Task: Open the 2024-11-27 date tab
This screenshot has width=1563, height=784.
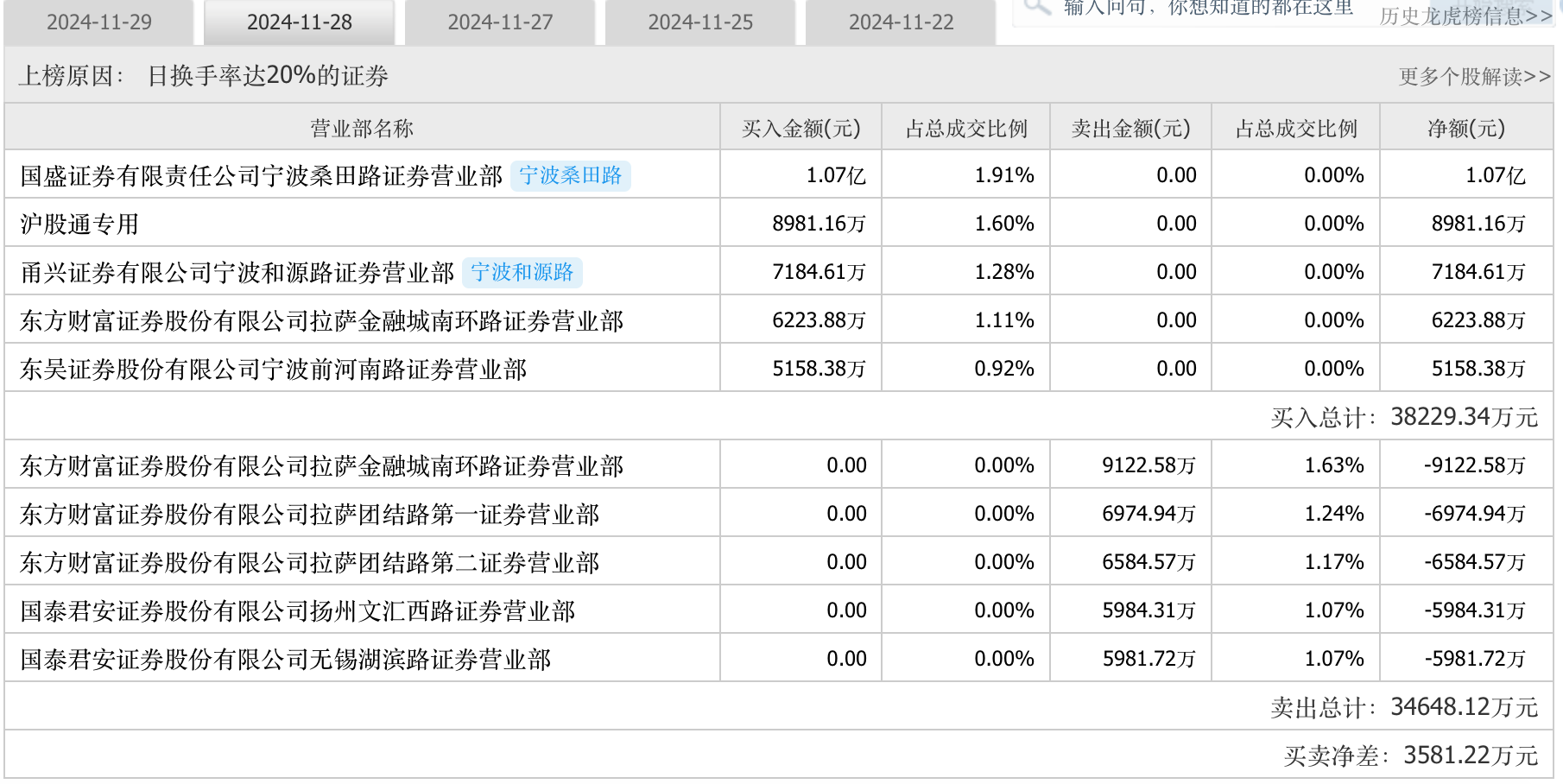Action: 500,22
